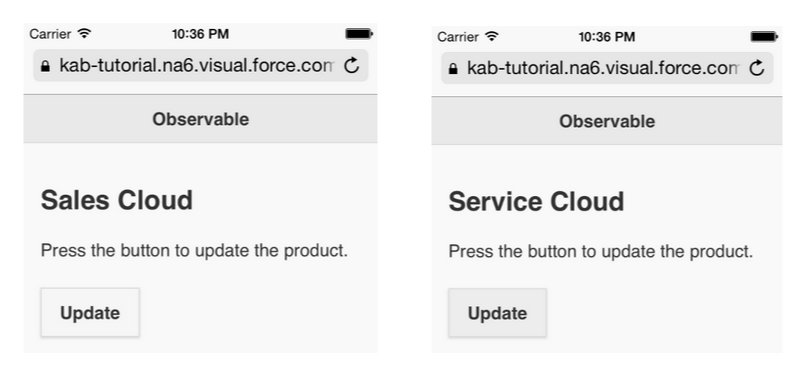Image resolution: width=809 pixels, height=374 pixels.
Task: Tap the 10:36 PM clock on left phone
Action: point(201,34)
